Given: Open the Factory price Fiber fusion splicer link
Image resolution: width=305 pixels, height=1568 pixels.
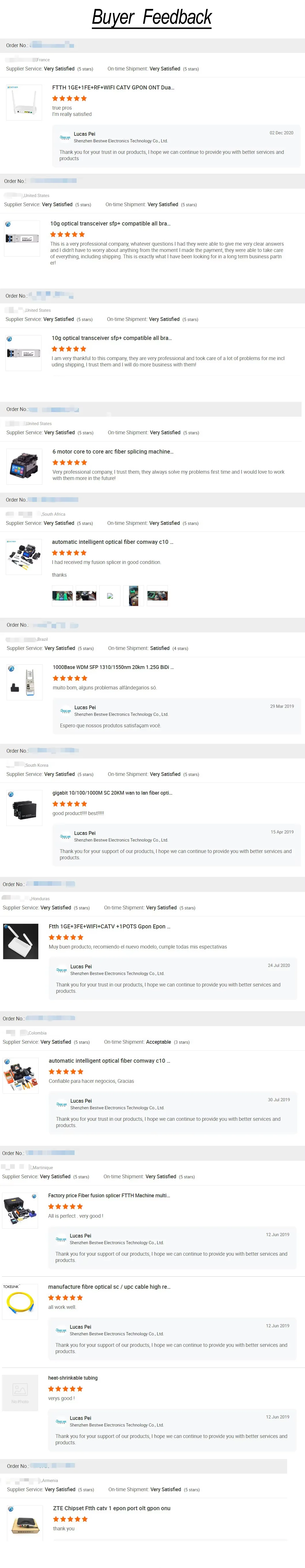Looking at the screenshot, I should tap(109, 1196).
